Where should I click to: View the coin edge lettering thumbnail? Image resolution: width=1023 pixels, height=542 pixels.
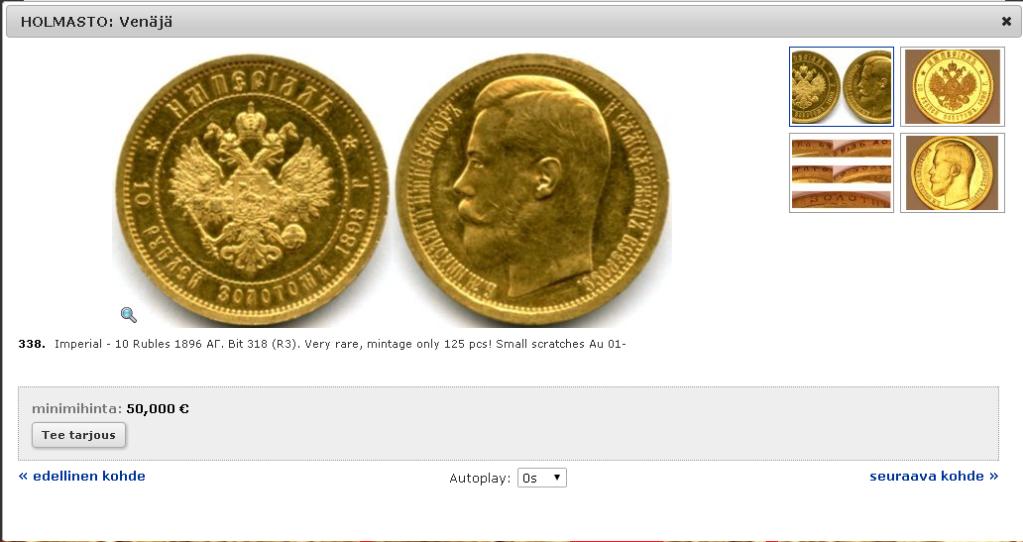pos(841,173)
